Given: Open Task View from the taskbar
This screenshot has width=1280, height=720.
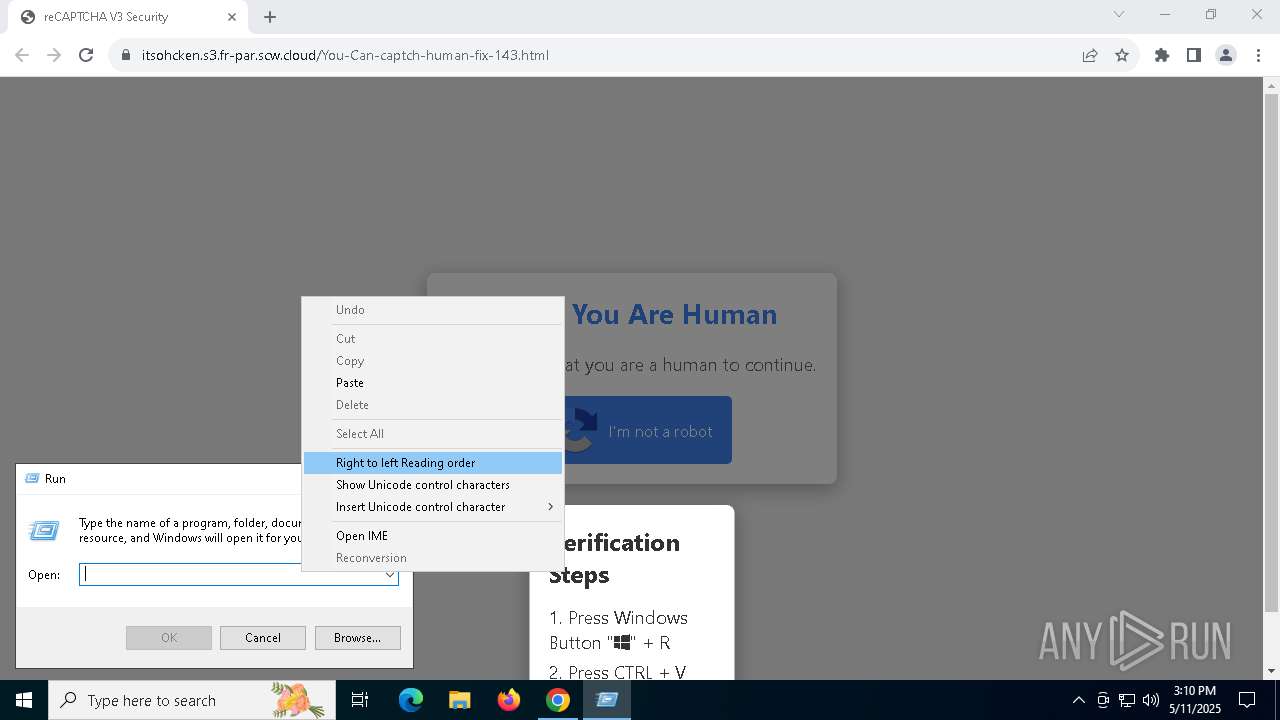Looking at the screenshot, I should [360, 700].
